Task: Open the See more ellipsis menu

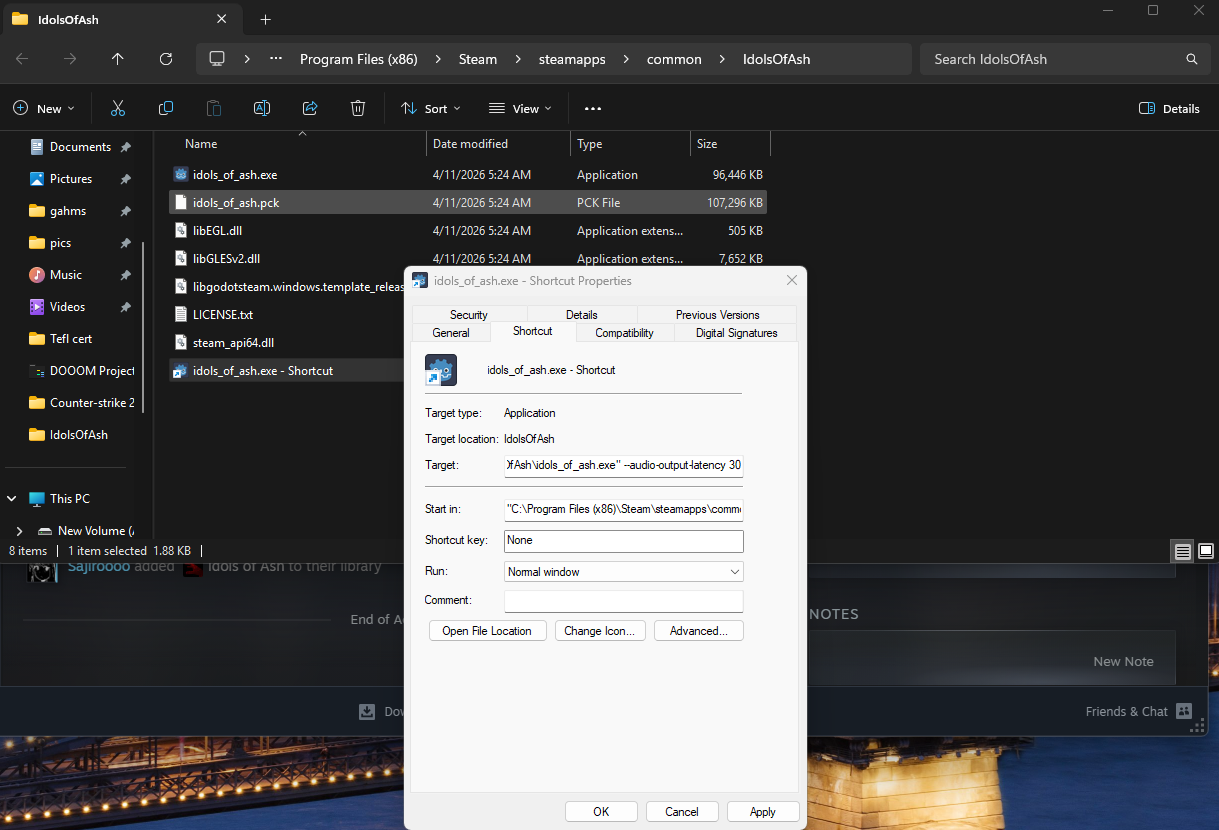Action: (x=593, y=108)
